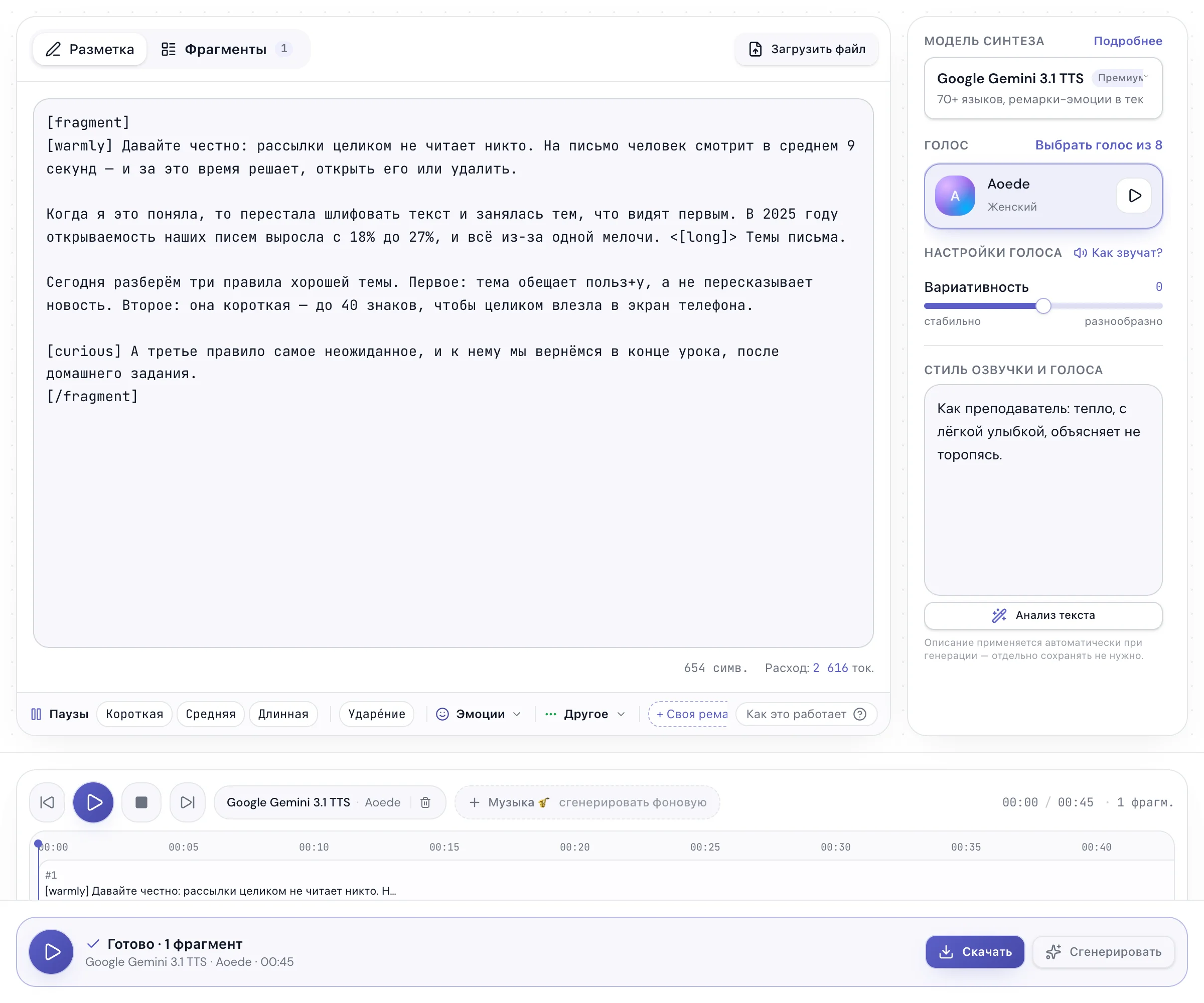Insert a Средняя pause

coord(210,714)
